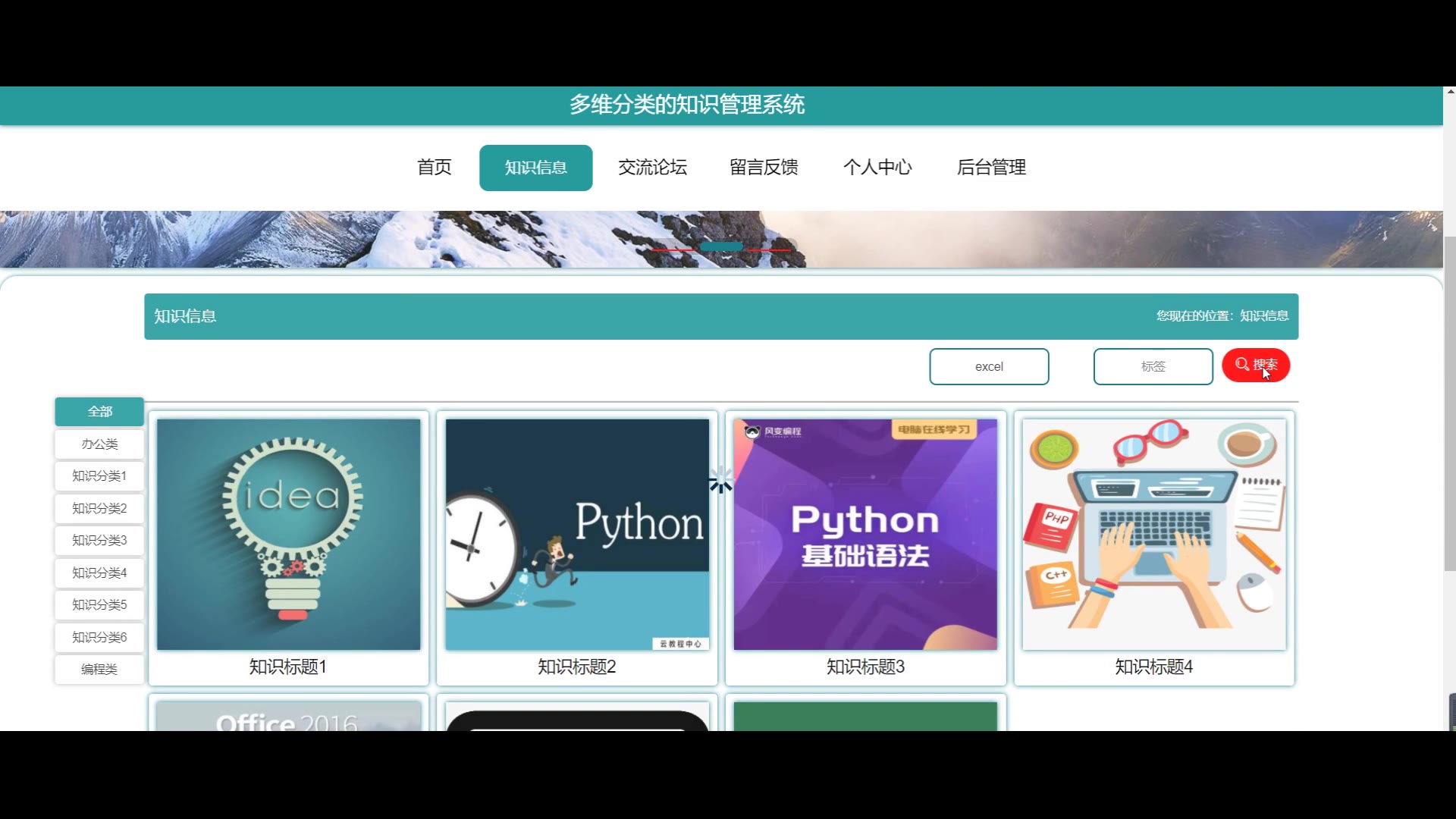The image size is (1456, 819).
Task: Click the red 搜索 search button
Action: point(1255,365)
